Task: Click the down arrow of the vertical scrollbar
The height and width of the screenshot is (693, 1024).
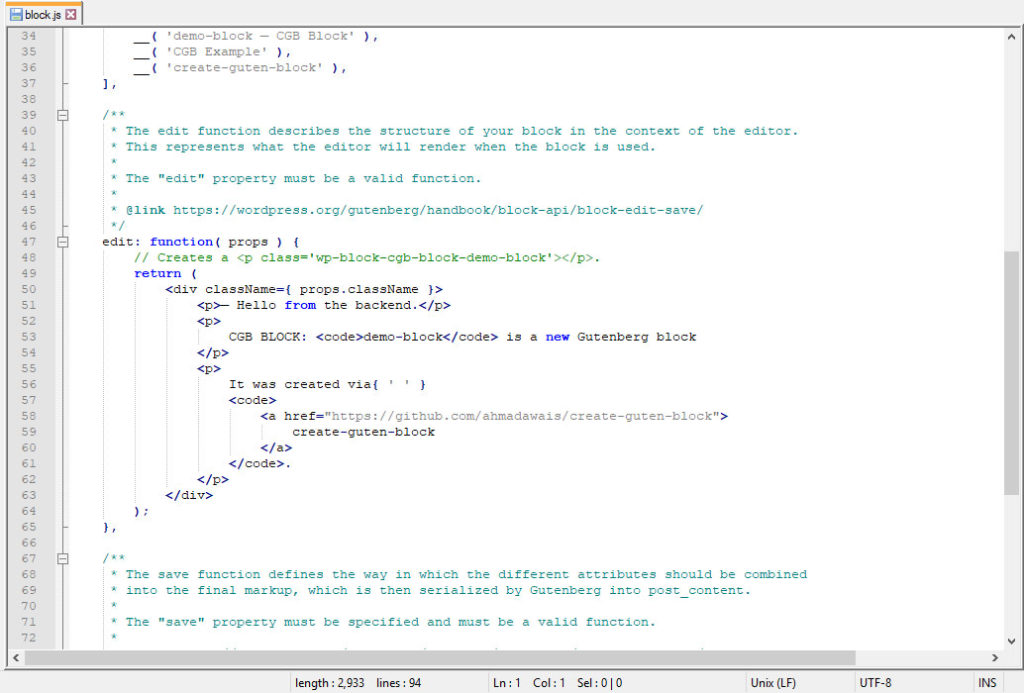Action: point(1009,638)
